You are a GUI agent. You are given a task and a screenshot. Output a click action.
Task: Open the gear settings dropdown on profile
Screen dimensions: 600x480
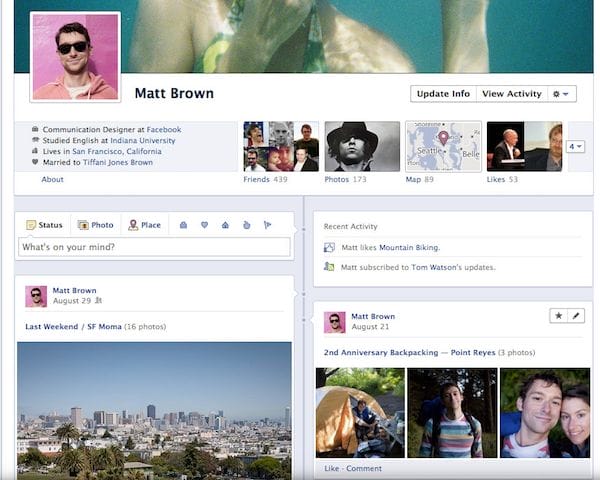click(x=562, y=94)
